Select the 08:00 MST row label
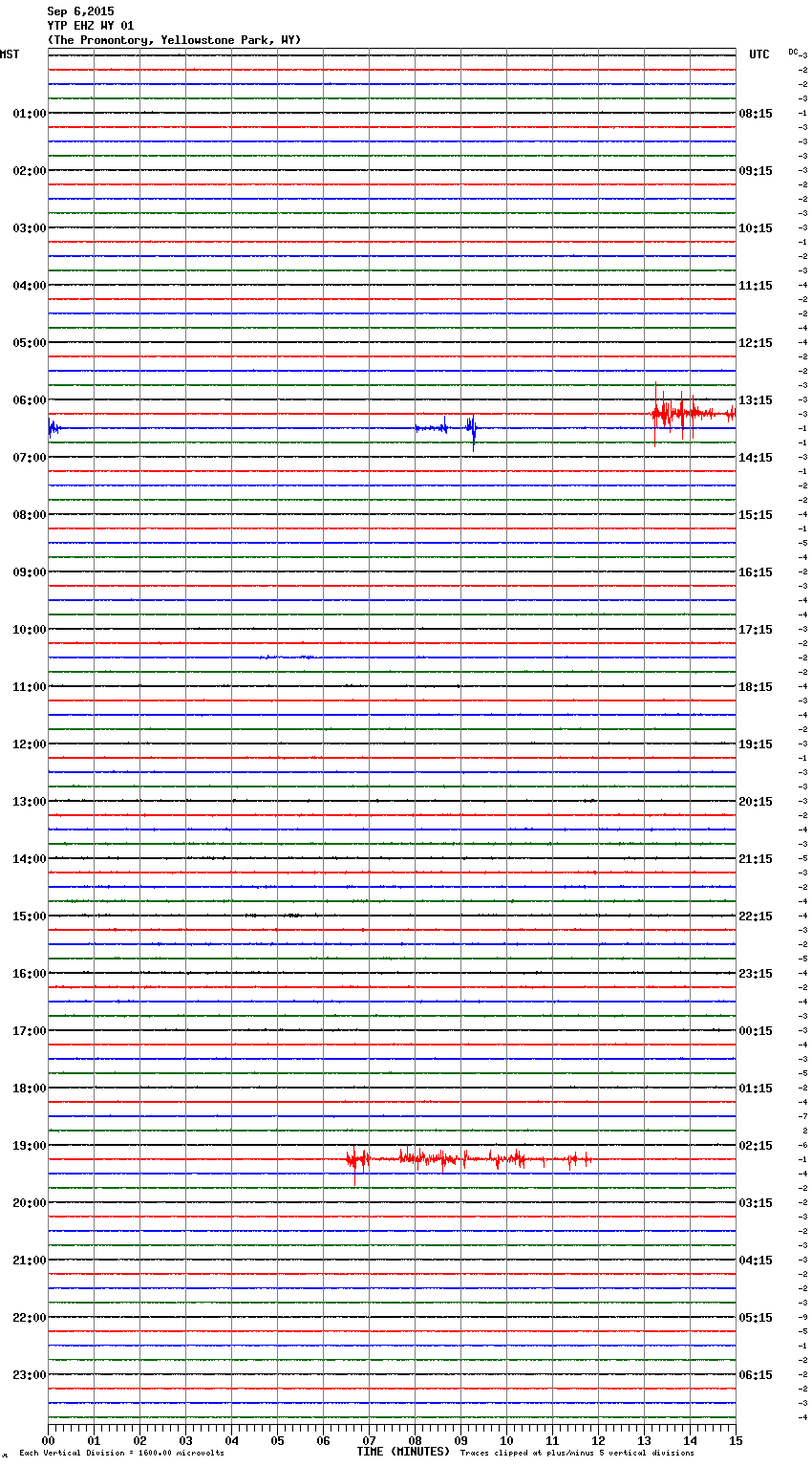Screen dimensions: 812x1466 [x=29, y=515]
